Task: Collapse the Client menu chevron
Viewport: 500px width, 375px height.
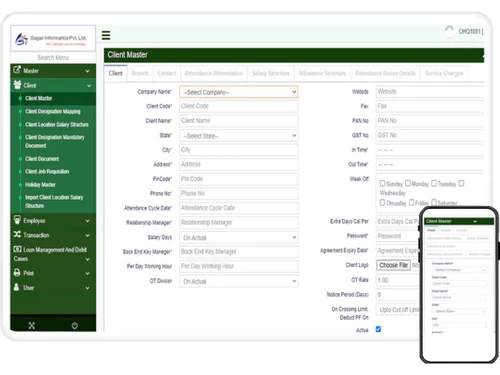Action: [89, 86]
